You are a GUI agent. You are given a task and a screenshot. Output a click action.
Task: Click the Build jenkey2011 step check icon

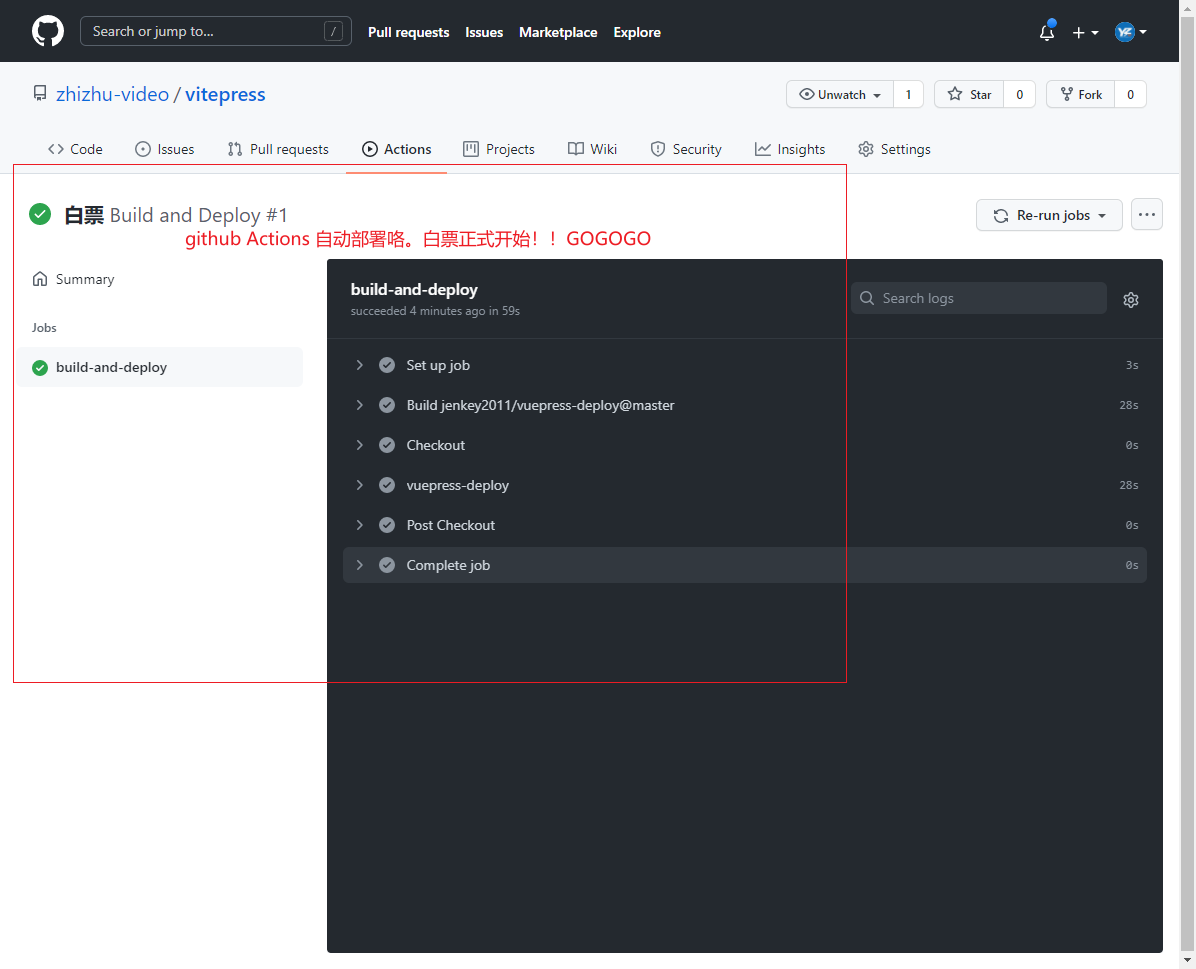[x=387, y=405]
